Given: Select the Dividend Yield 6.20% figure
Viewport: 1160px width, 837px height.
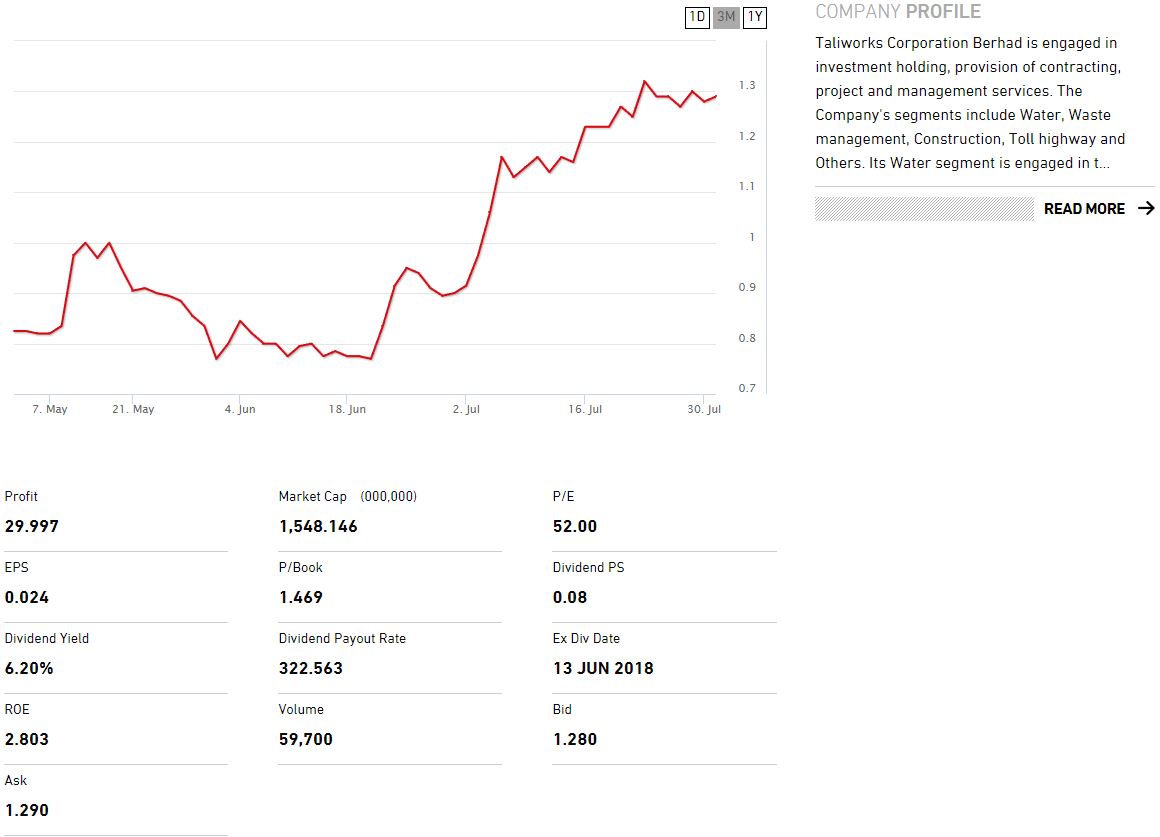Looking at the screenshot, I should pyautogui.click(x=29, y=669).
